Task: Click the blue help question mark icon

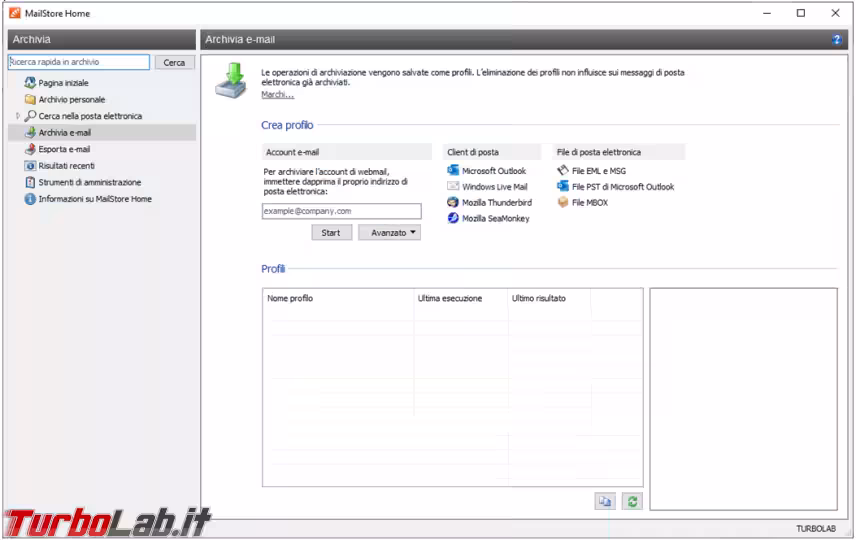Action: (836, 39)
